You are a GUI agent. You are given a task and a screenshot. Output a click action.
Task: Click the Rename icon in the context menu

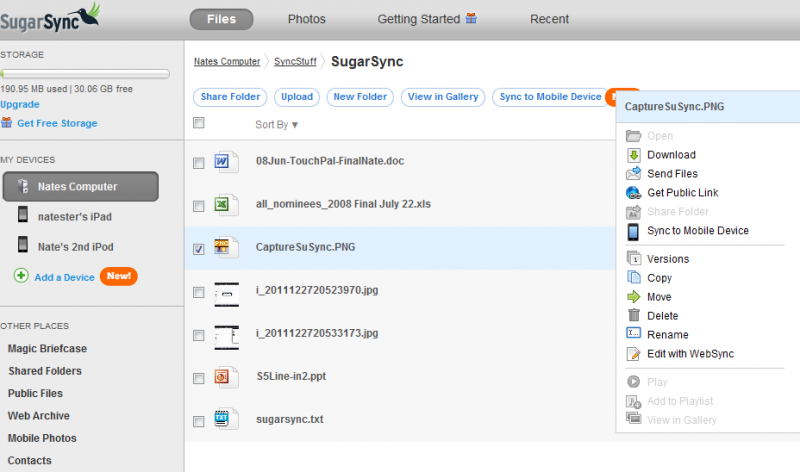633,333
